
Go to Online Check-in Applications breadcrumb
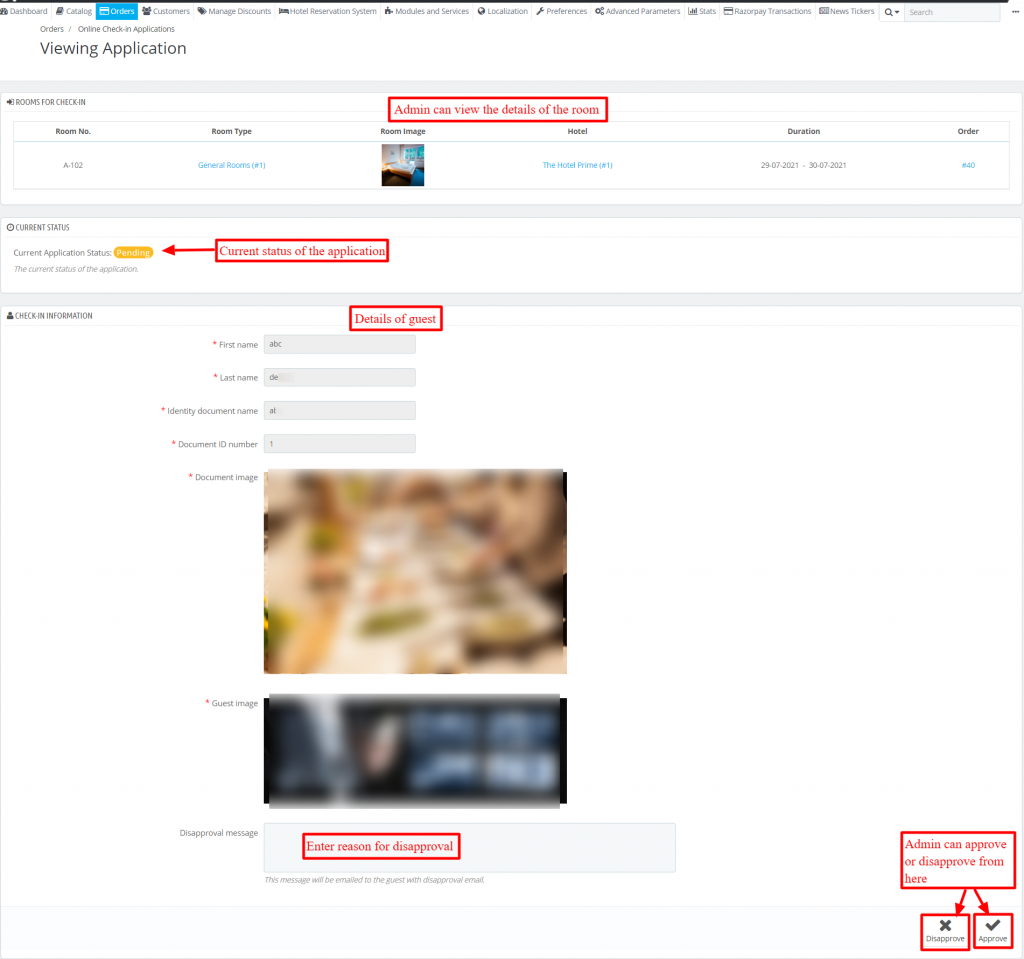[126, 29]
